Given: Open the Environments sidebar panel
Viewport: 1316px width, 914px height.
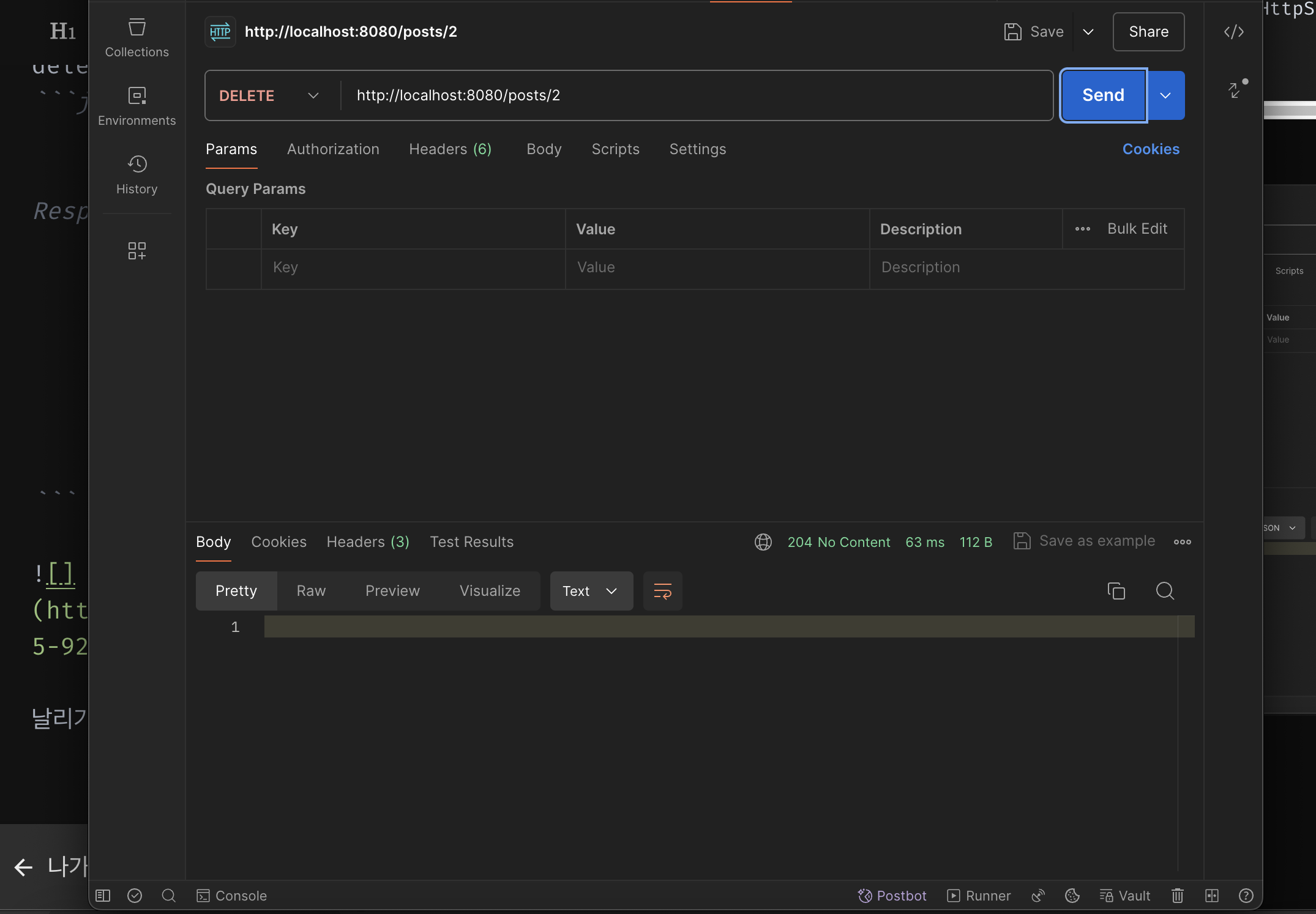Looking at the screenshot, I should click(136, 106).
